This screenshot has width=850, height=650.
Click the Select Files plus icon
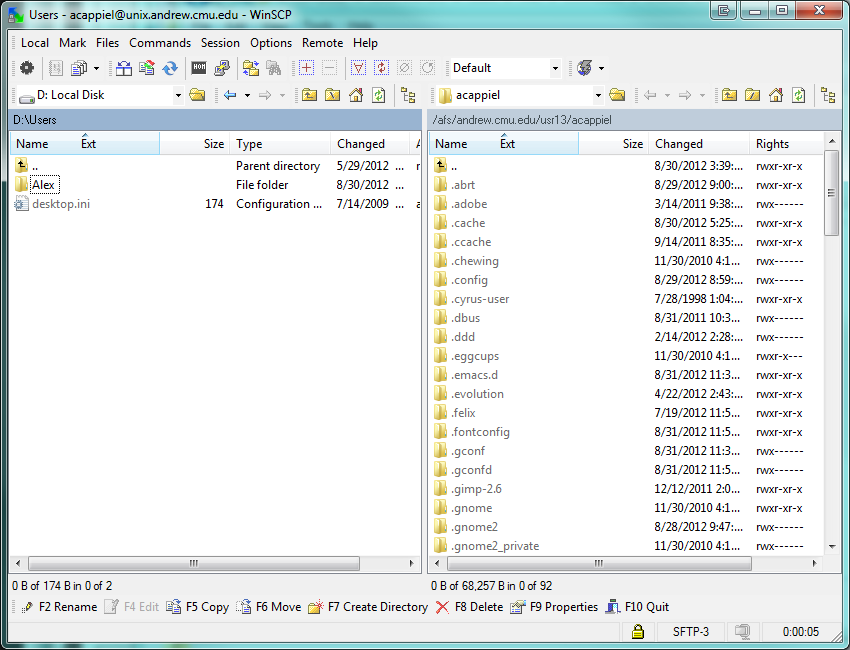(306, 68)
